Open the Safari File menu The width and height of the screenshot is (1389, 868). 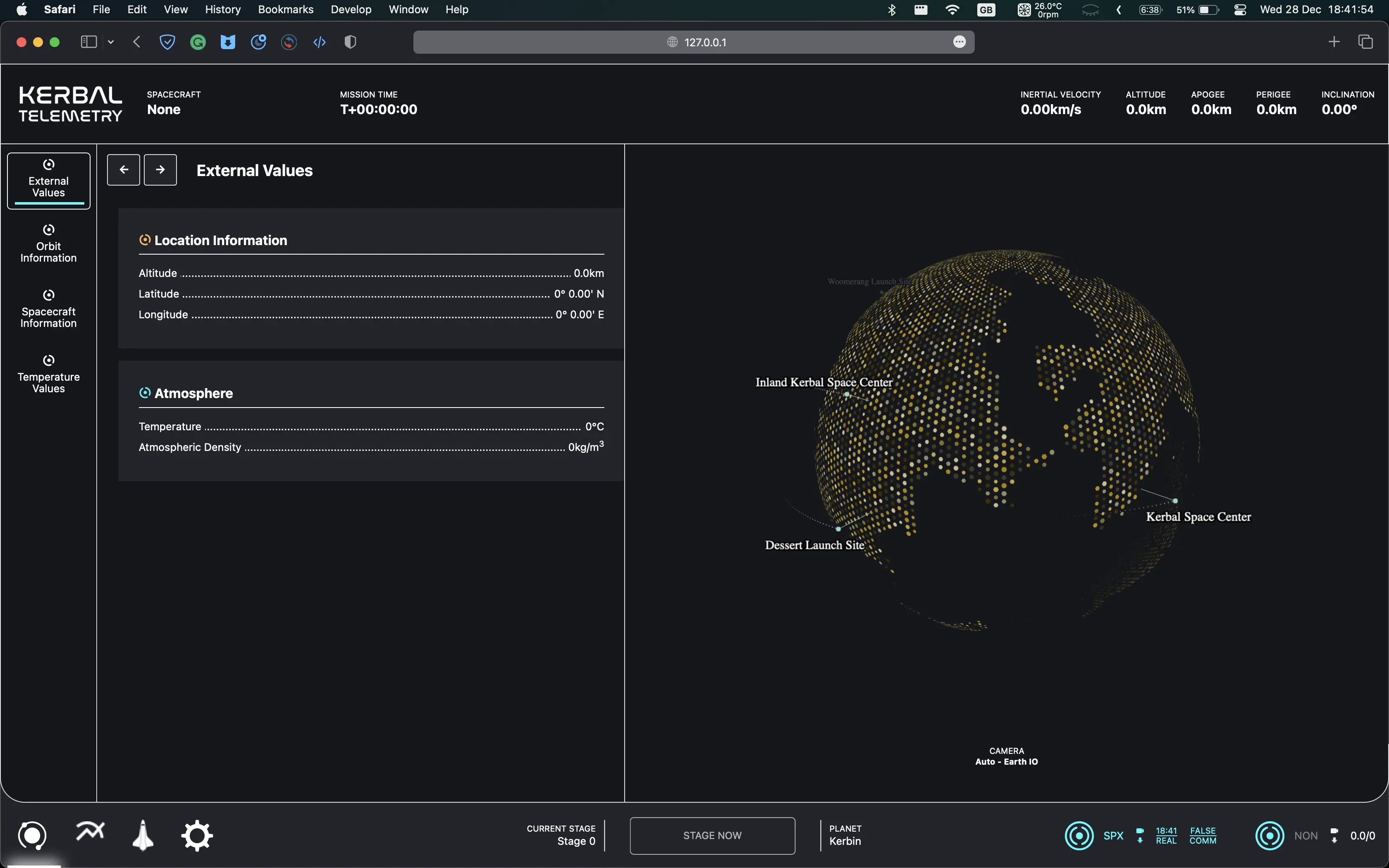pyautogui.click(x=101, y=10)
